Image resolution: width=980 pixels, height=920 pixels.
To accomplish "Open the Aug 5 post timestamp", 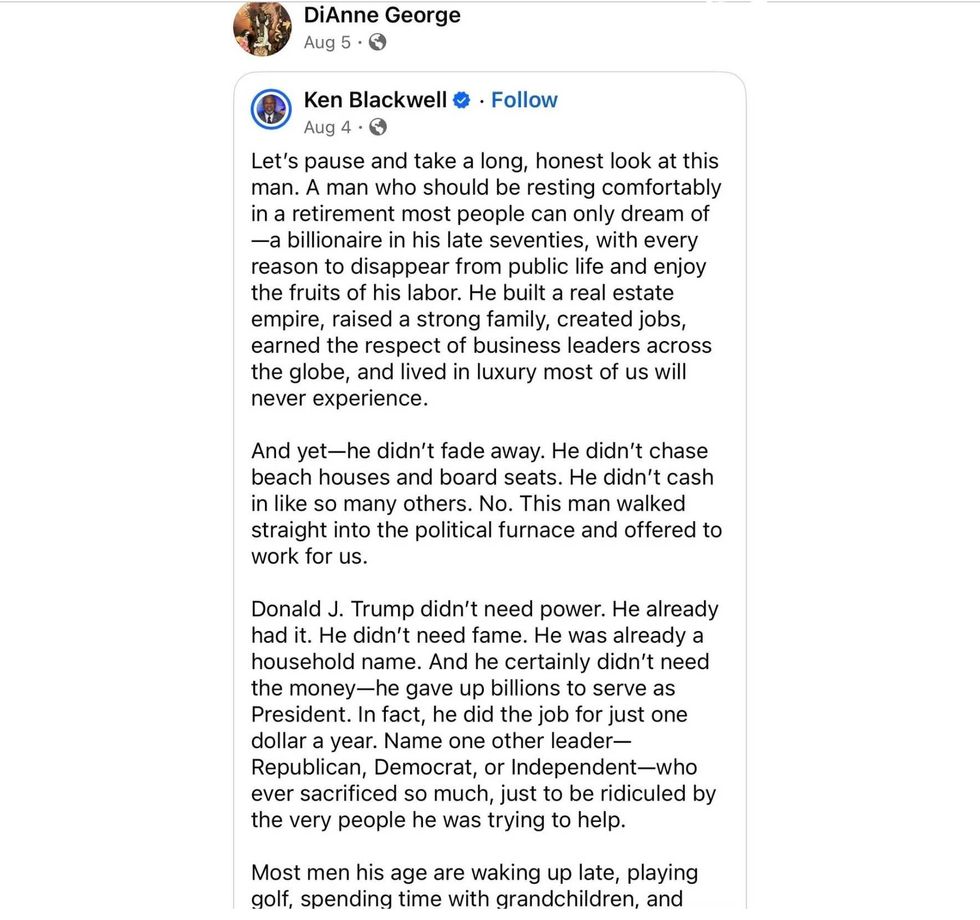I will pos(327,42).
